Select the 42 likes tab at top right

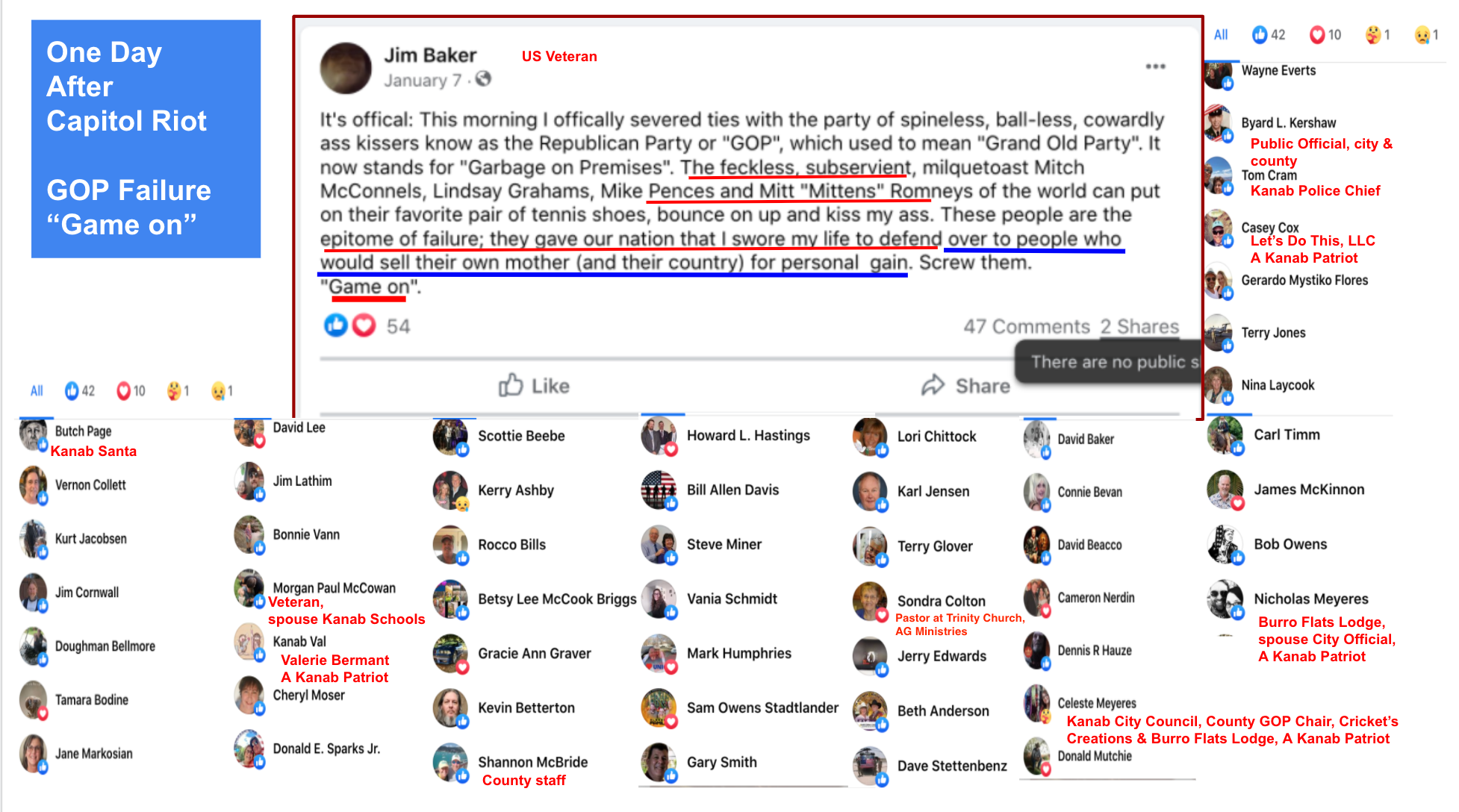tap(1269, 35)
